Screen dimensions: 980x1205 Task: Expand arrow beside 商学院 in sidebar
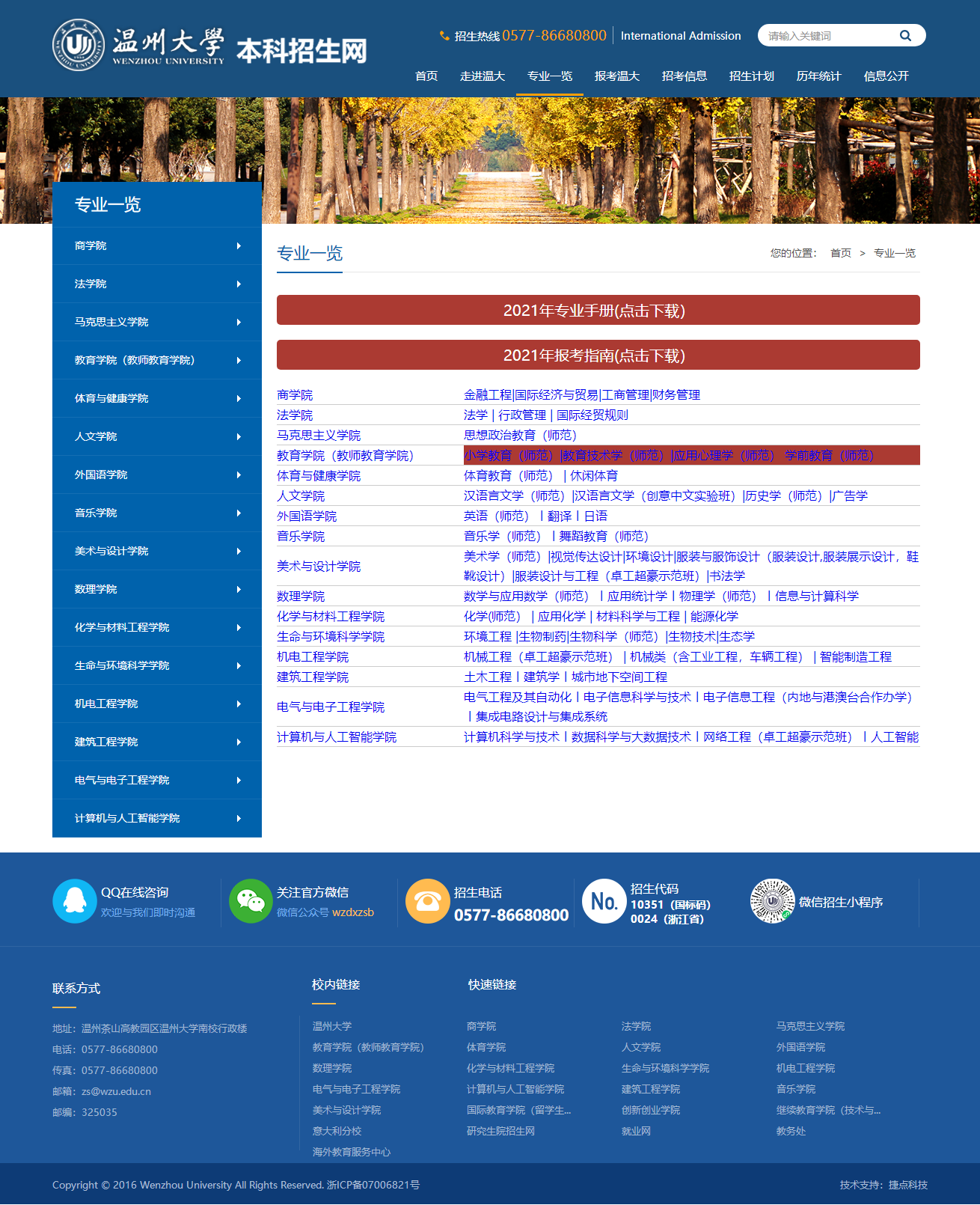click(x=239, y=245)
